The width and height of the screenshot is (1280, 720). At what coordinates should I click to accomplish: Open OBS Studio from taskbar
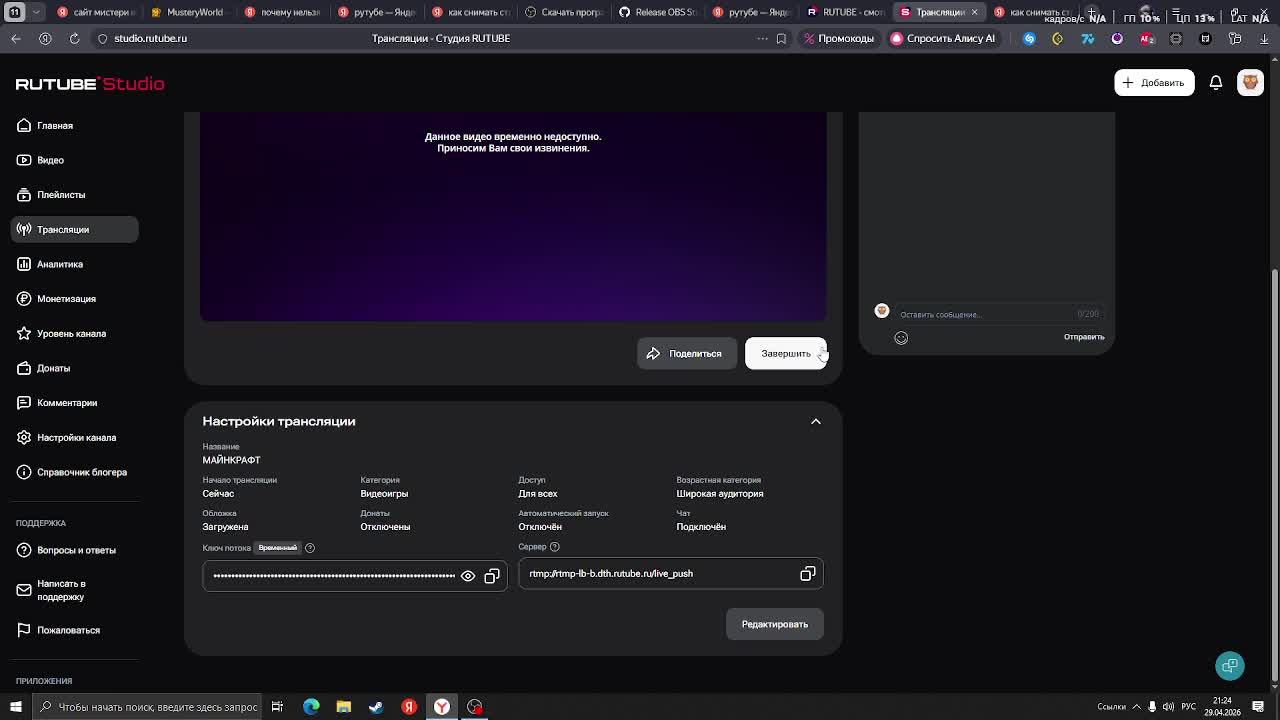(x=474, y=707)
